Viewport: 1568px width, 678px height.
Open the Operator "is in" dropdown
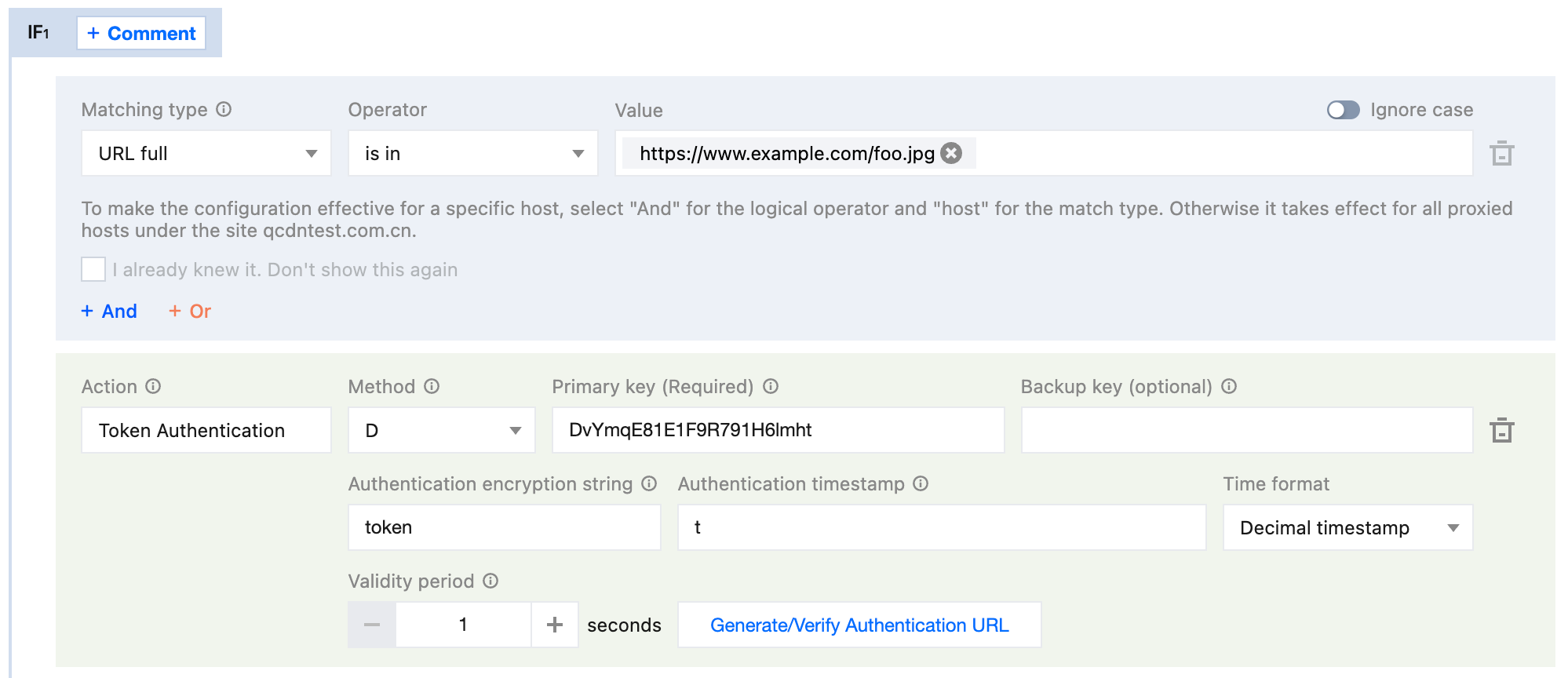472,153
